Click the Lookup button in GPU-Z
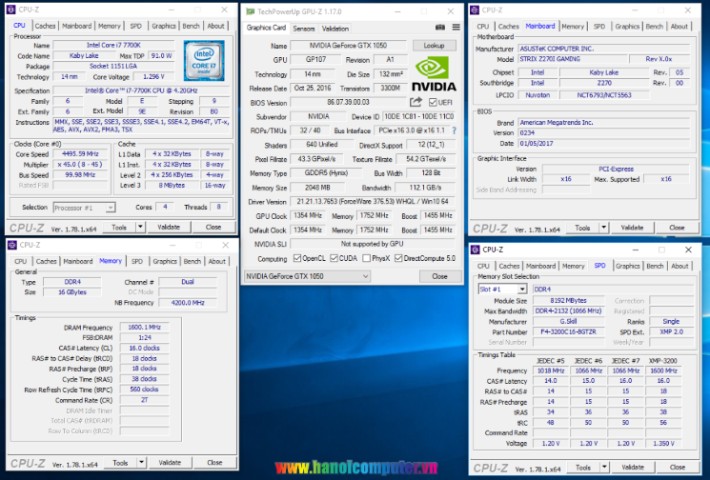This screenshot has height=480, width=710. click(434, 46)
